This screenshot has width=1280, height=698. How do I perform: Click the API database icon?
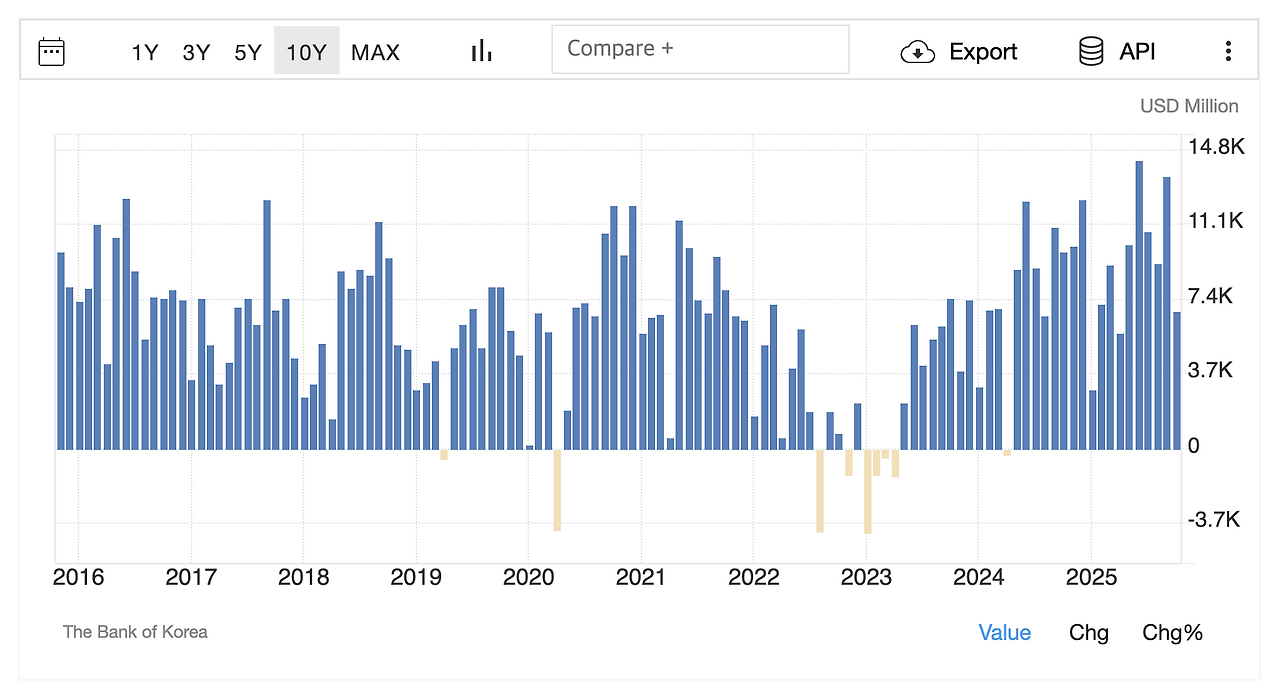(x=1091, y=51)
